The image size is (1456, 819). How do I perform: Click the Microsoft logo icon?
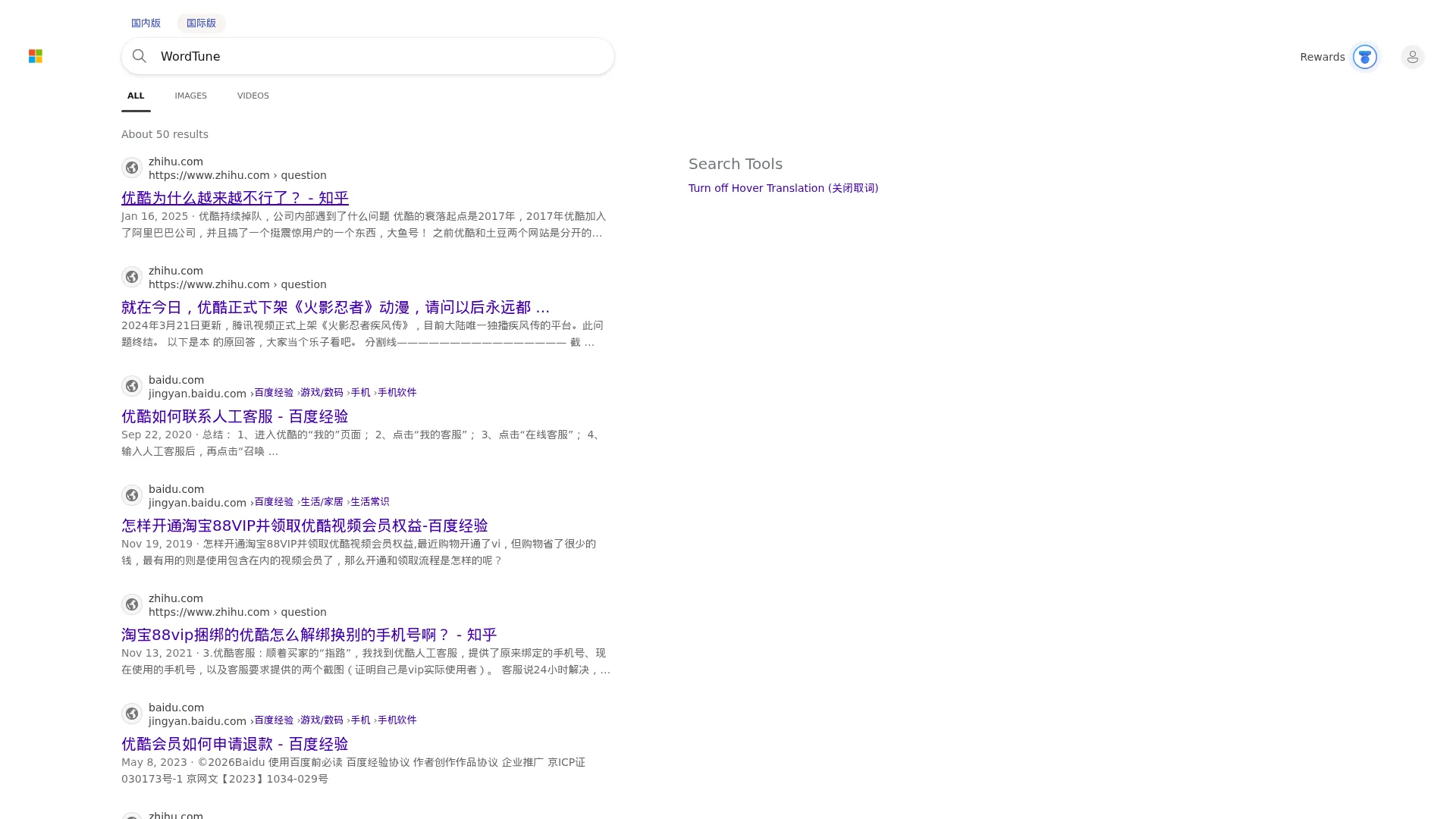(x=36, y=56)
